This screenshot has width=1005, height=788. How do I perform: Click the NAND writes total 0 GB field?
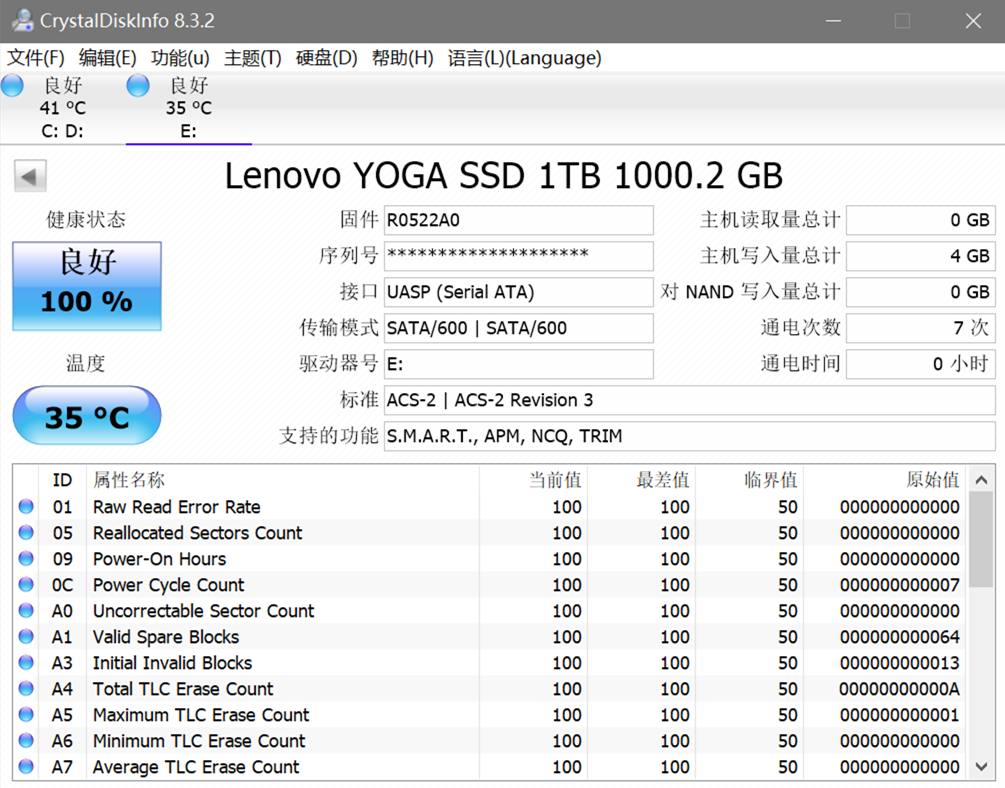[920, 292]
